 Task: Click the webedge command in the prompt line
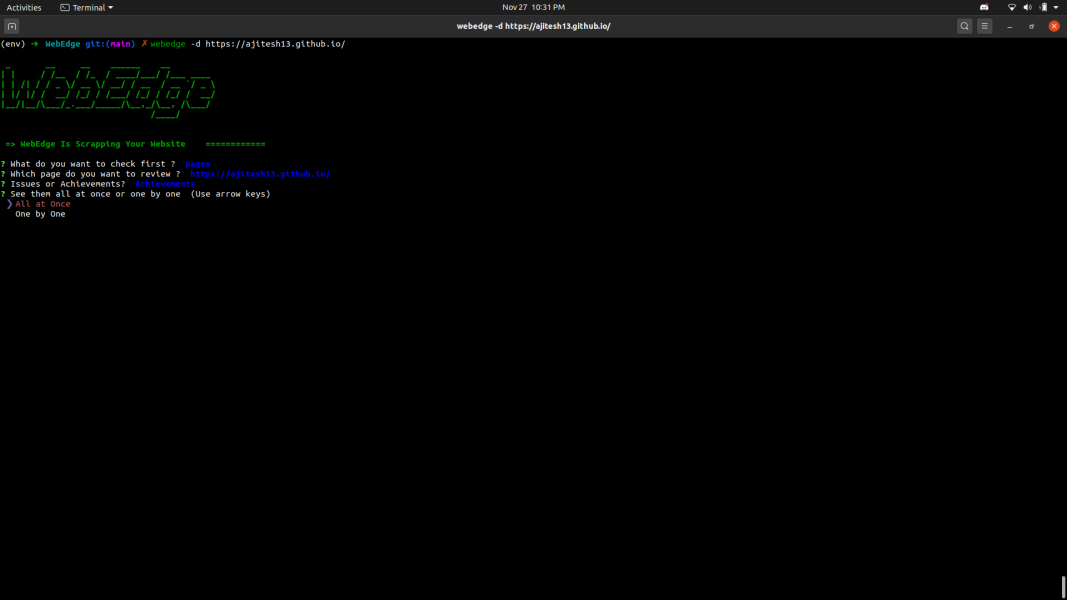(x=167, y=44)
